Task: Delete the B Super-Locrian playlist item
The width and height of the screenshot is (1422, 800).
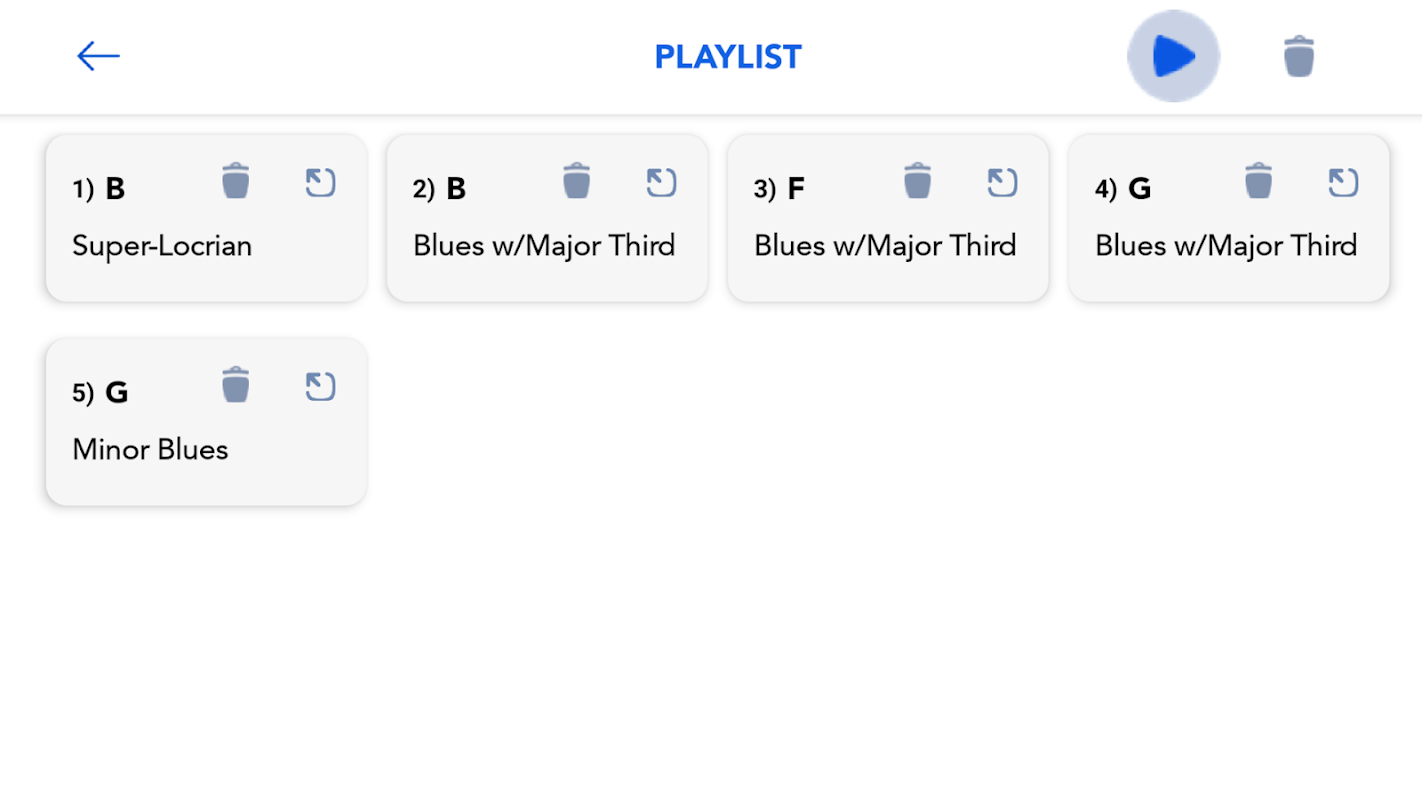Action: coord(235,182)
